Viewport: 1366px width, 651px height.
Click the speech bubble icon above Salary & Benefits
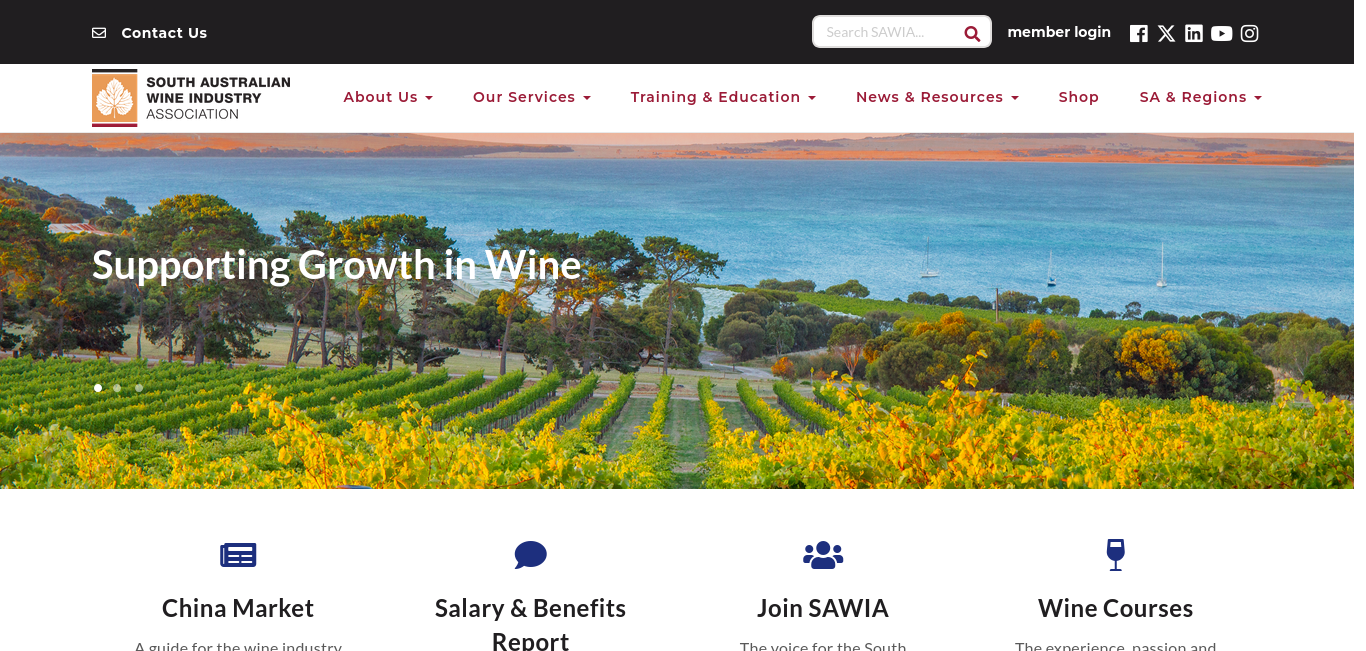tap(531, 554)
